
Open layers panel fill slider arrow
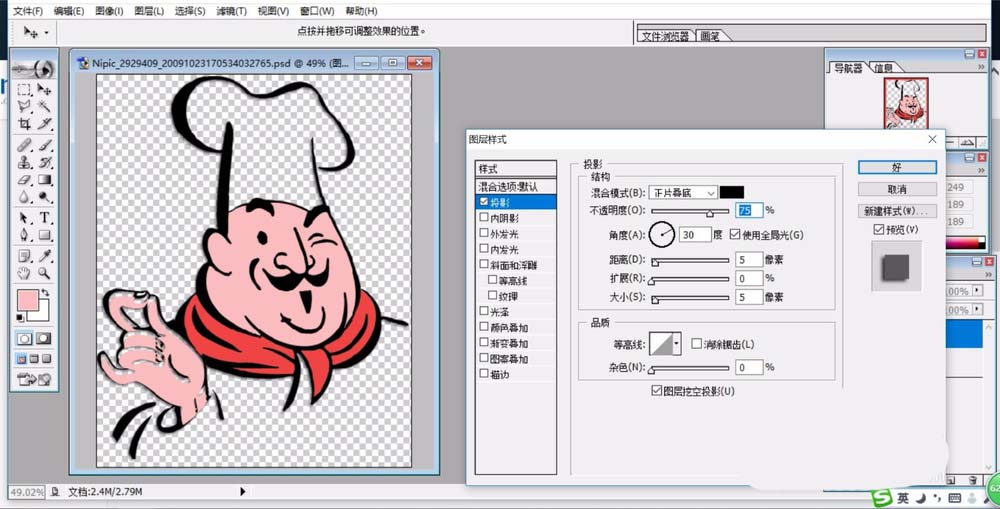[x=978, y=309]
